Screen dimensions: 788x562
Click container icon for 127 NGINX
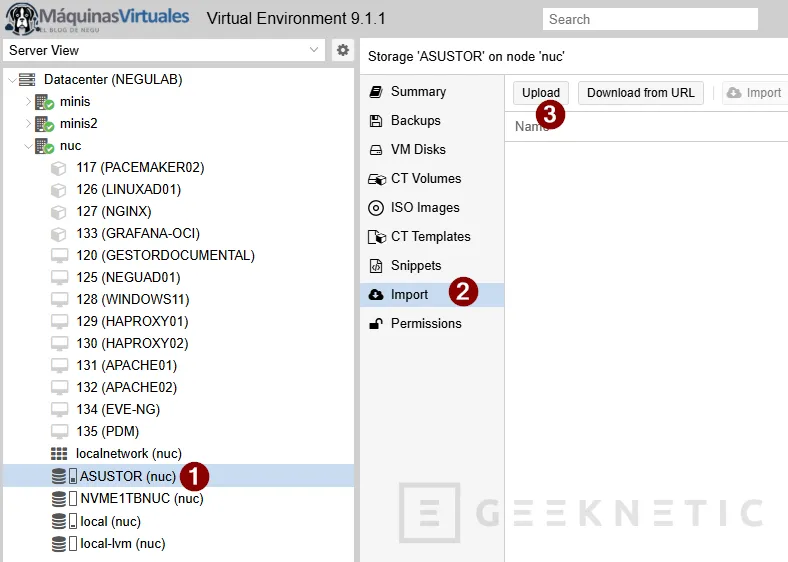58,212
